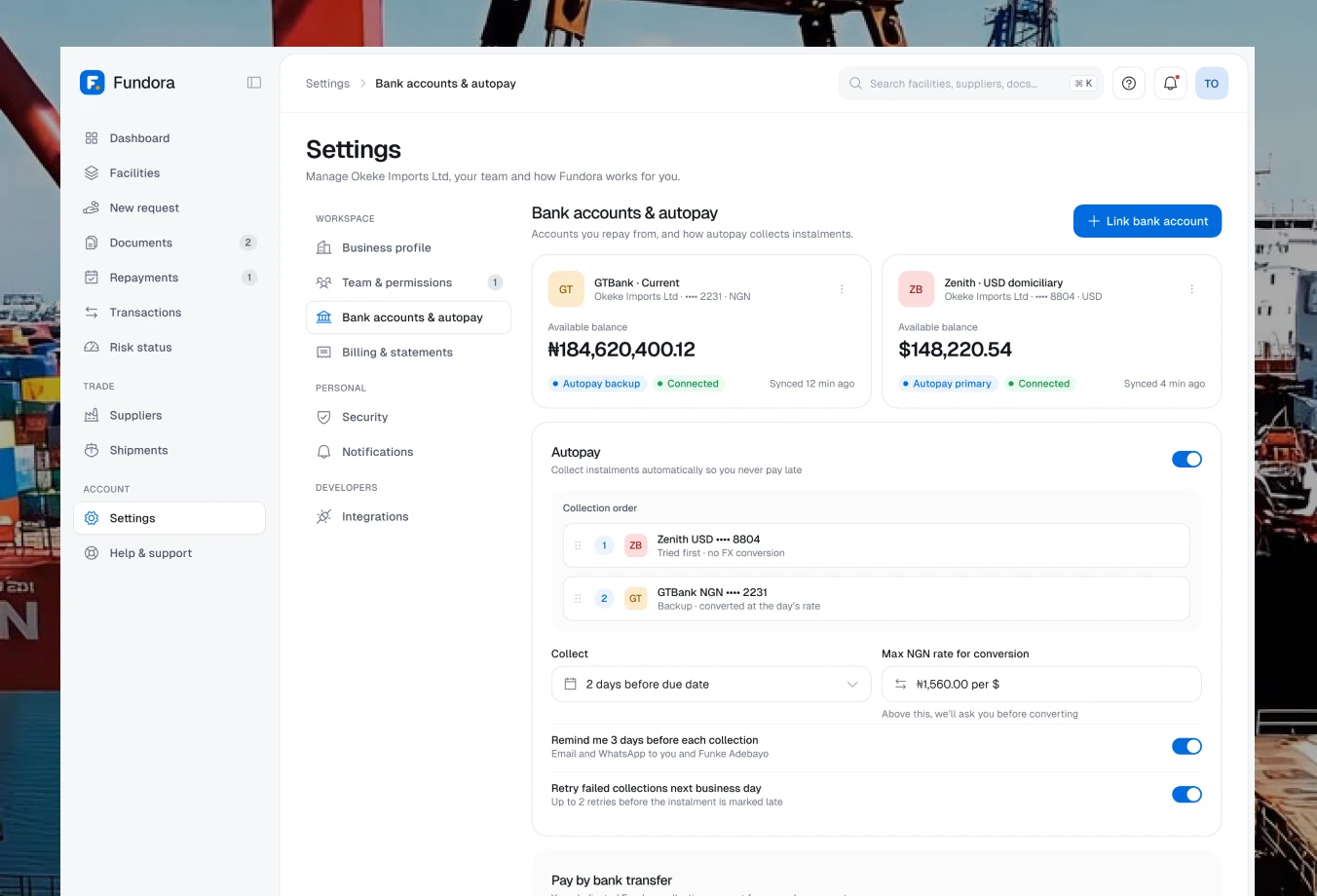Viewport: 1317px width, 896px height.
Task: Go to Repayments in the sidebar
Action: click(169, 278)
